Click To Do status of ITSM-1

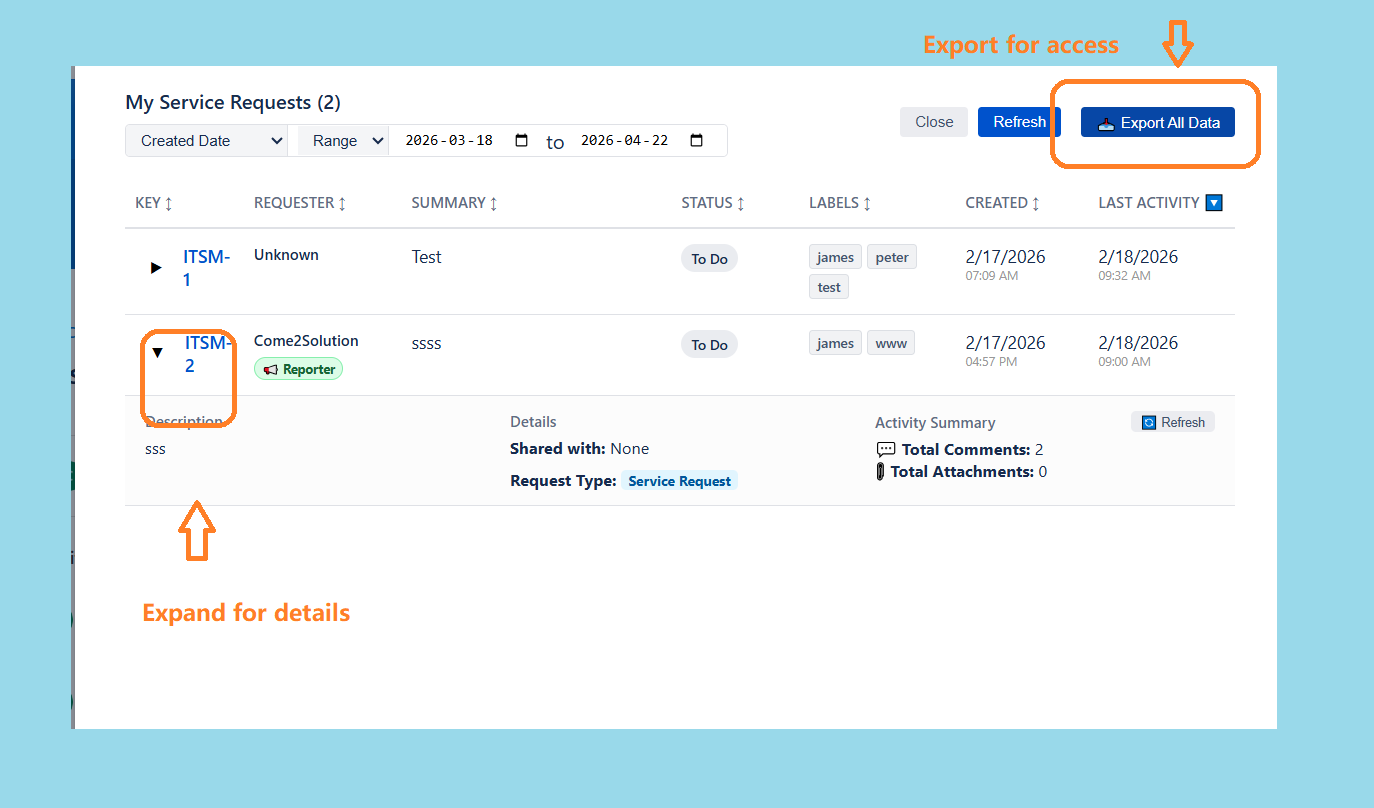[x=710, y=259]
